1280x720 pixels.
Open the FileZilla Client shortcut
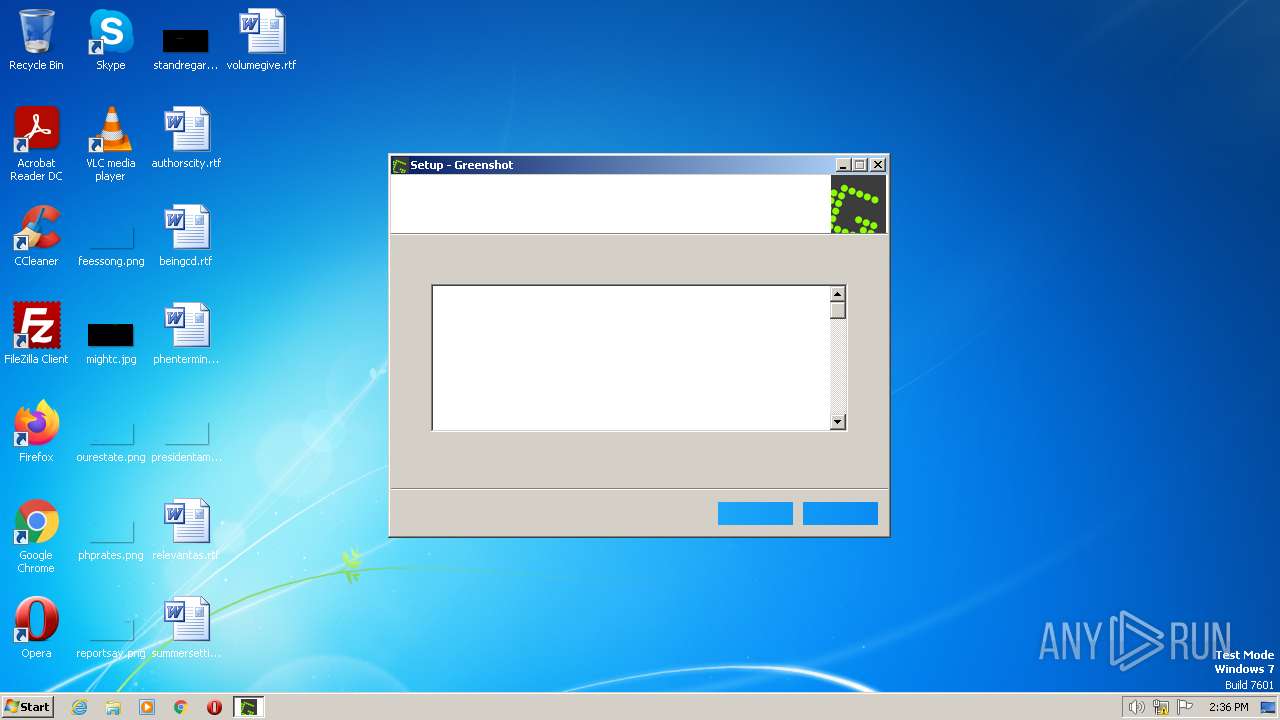tap(36, 334)
